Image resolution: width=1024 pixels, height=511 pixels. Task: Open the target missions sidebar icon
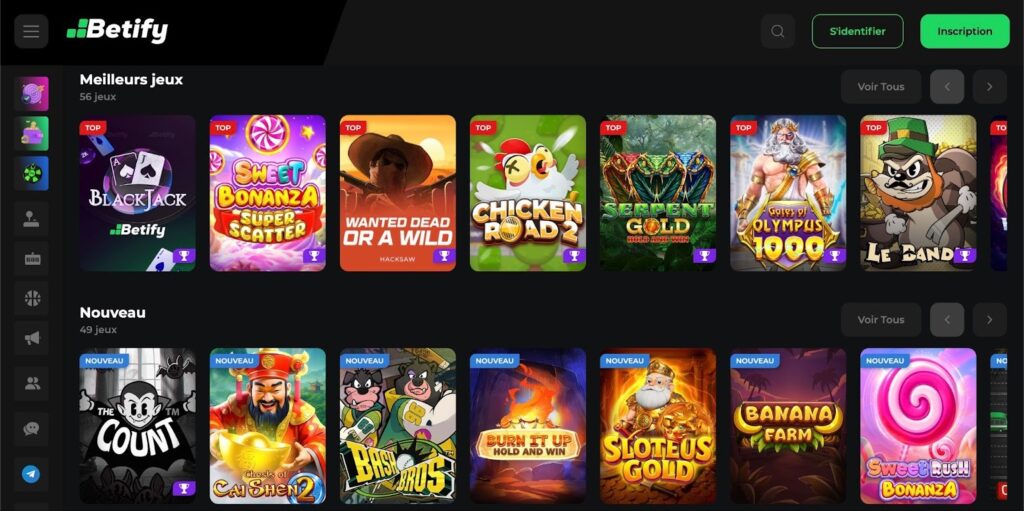(31, 93)
